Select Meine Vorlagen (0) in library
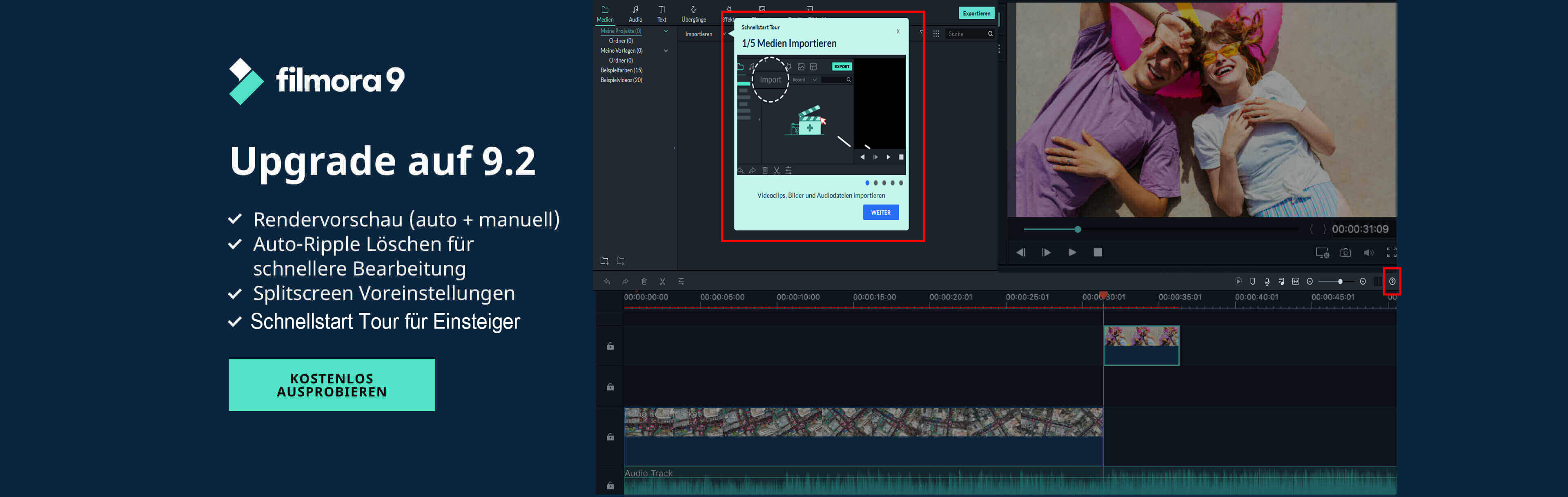 [x=621, y=51]
